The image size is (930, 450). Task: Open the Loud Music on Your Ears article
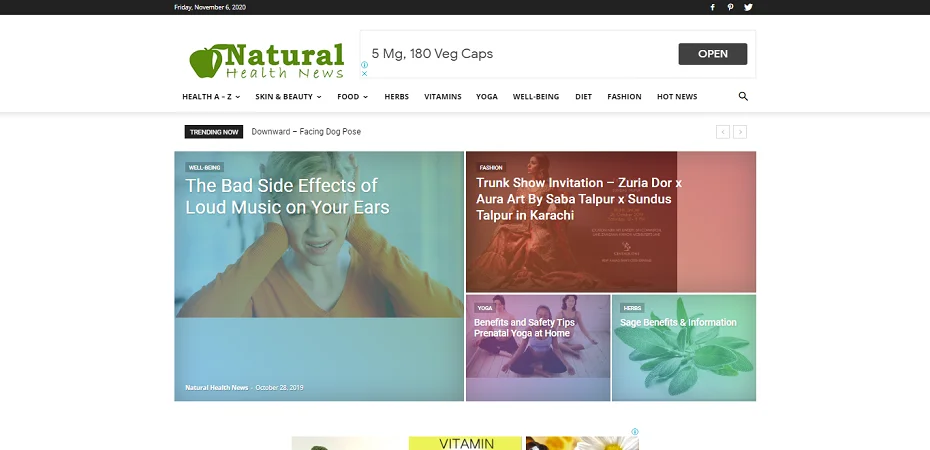(287, 196)
